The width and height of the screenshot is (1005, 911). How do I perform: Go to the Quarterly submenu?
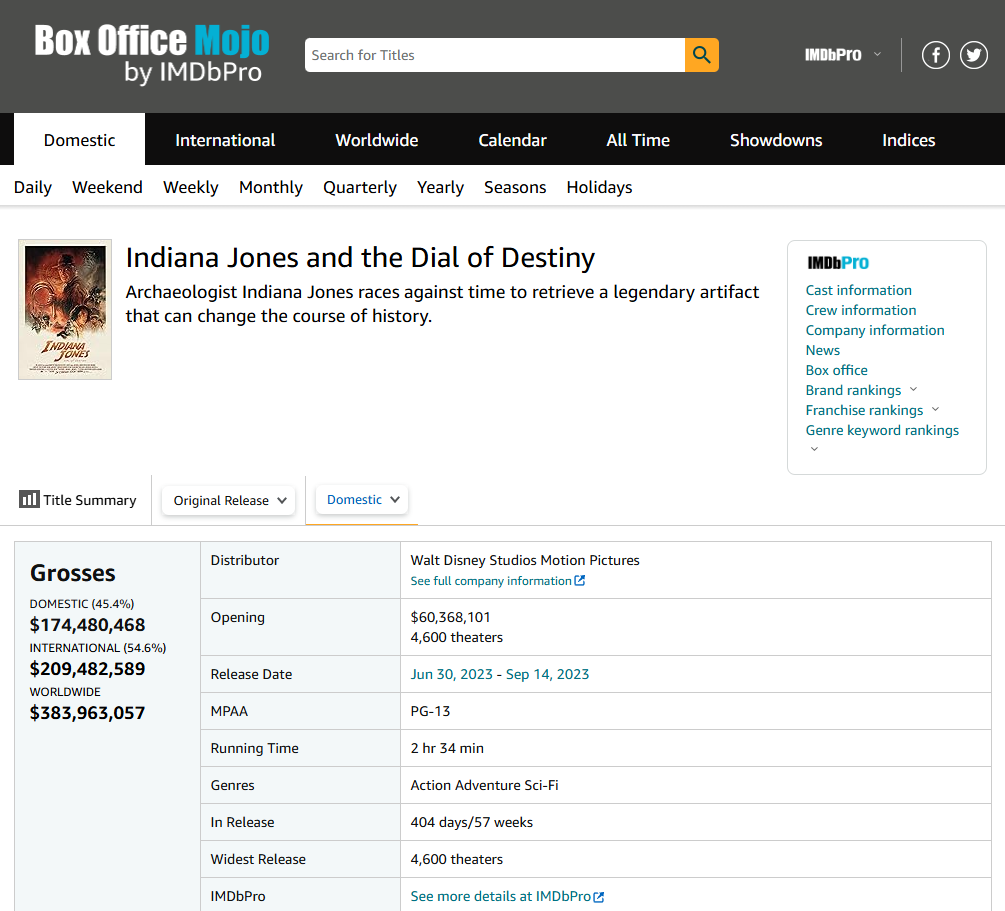(360, 187)
